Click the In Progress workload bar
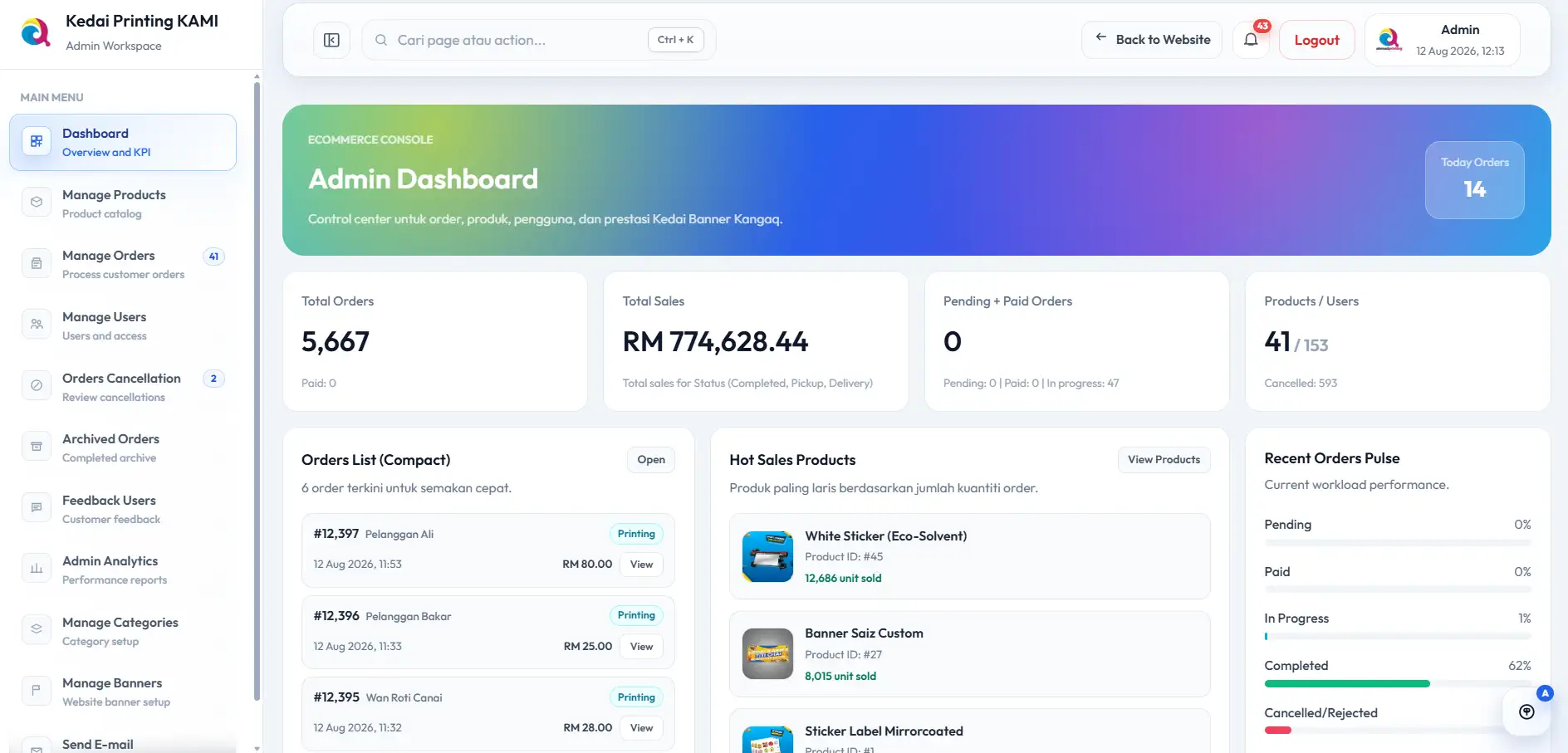Image resolution: width=1568 pixels, height=753 pixels. coord(1398,637)
